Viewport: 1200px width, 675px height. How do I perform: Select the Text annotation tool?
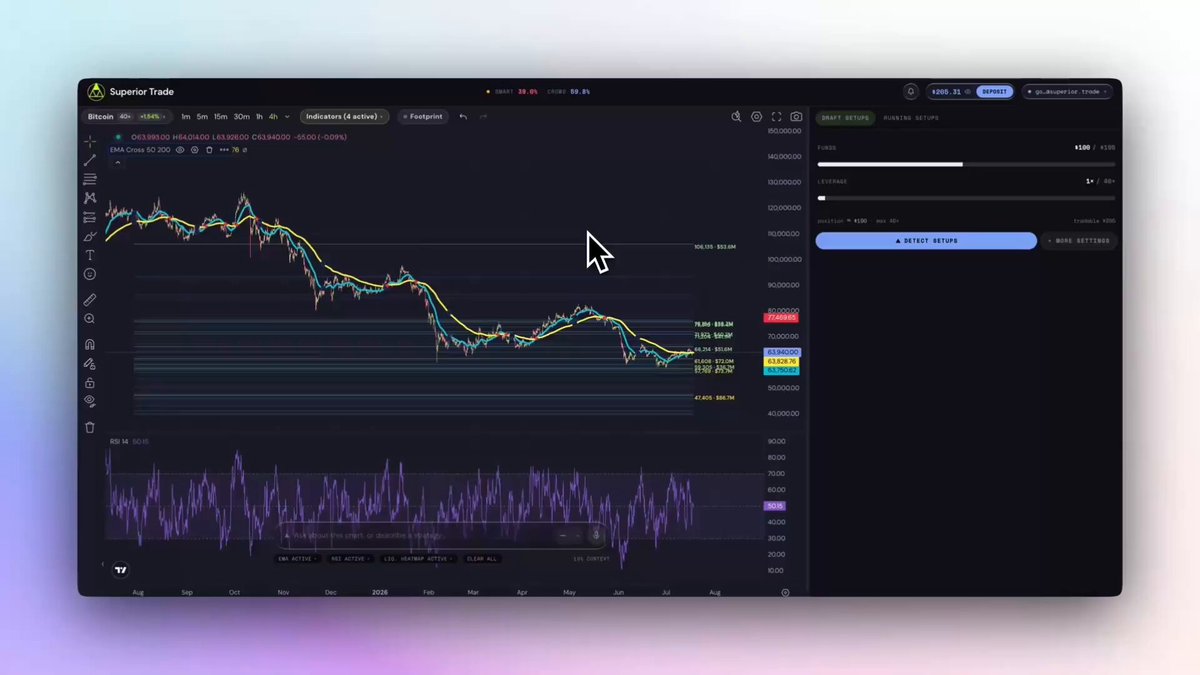[90, 255]
